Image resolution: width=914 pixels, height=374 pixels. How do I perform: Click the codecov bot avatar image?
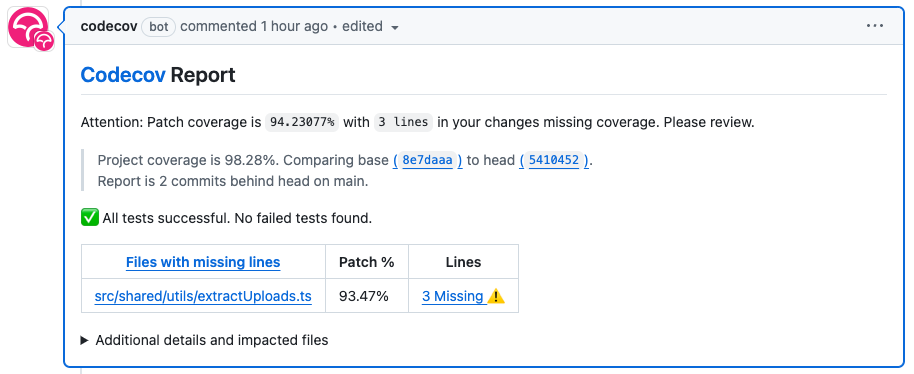27,27
